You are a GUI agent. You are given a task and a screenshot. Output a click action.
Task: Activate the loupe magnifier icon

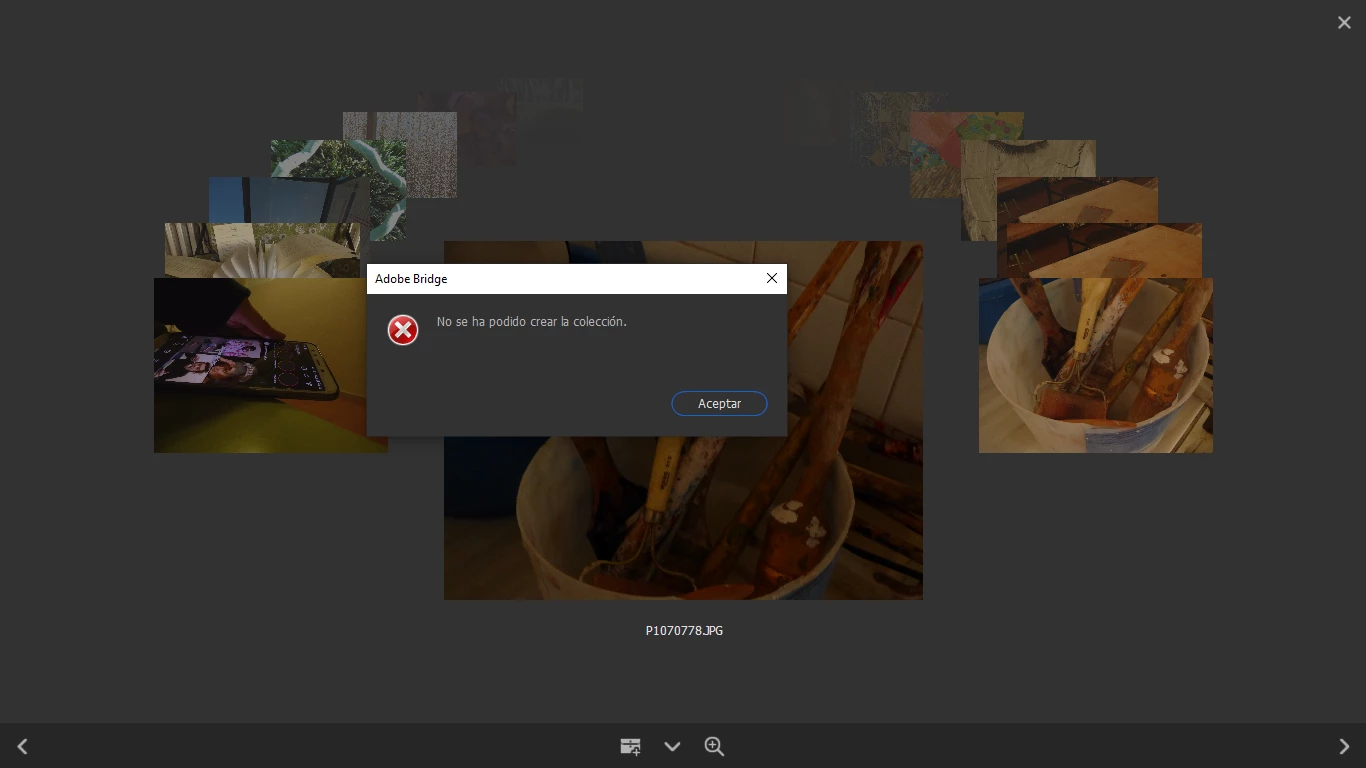coord(714,746)
